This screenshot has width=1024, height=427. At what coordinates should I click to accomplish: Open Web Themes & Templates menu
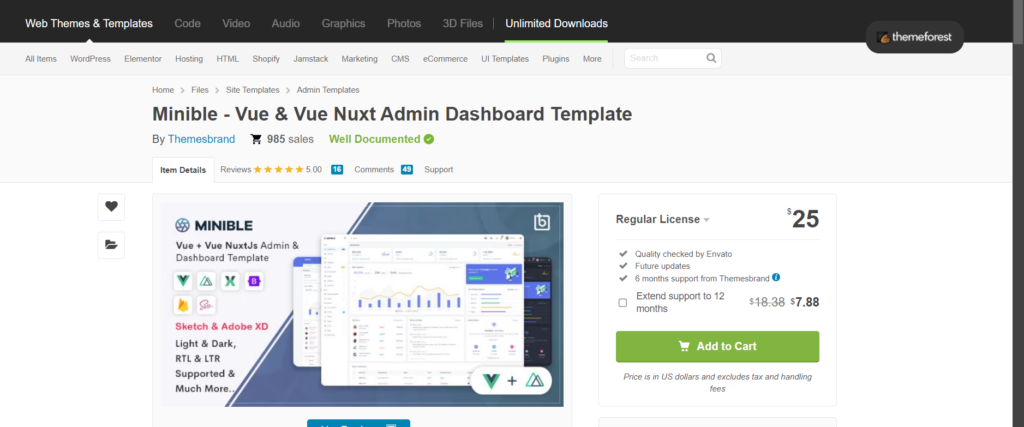click(89, 24)
